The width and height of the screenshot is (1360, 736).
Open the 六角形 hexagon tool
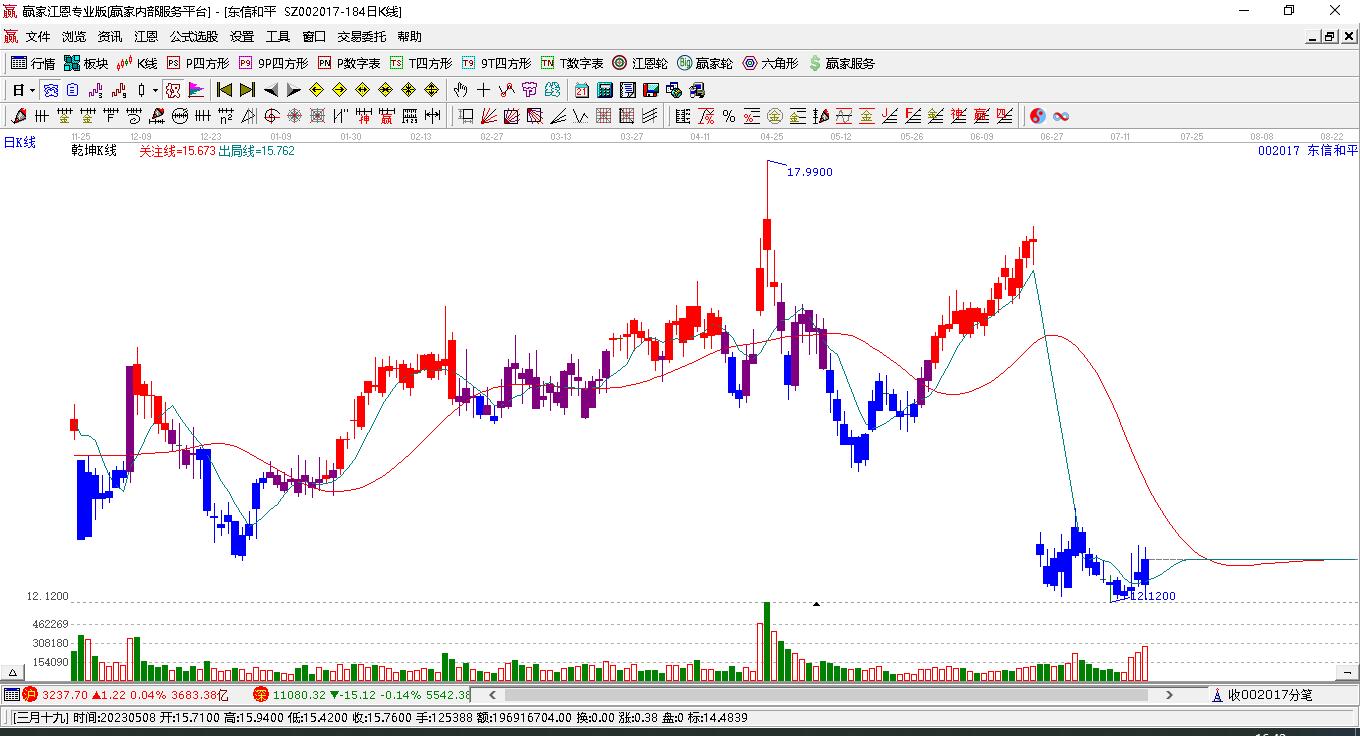[770, 63]
